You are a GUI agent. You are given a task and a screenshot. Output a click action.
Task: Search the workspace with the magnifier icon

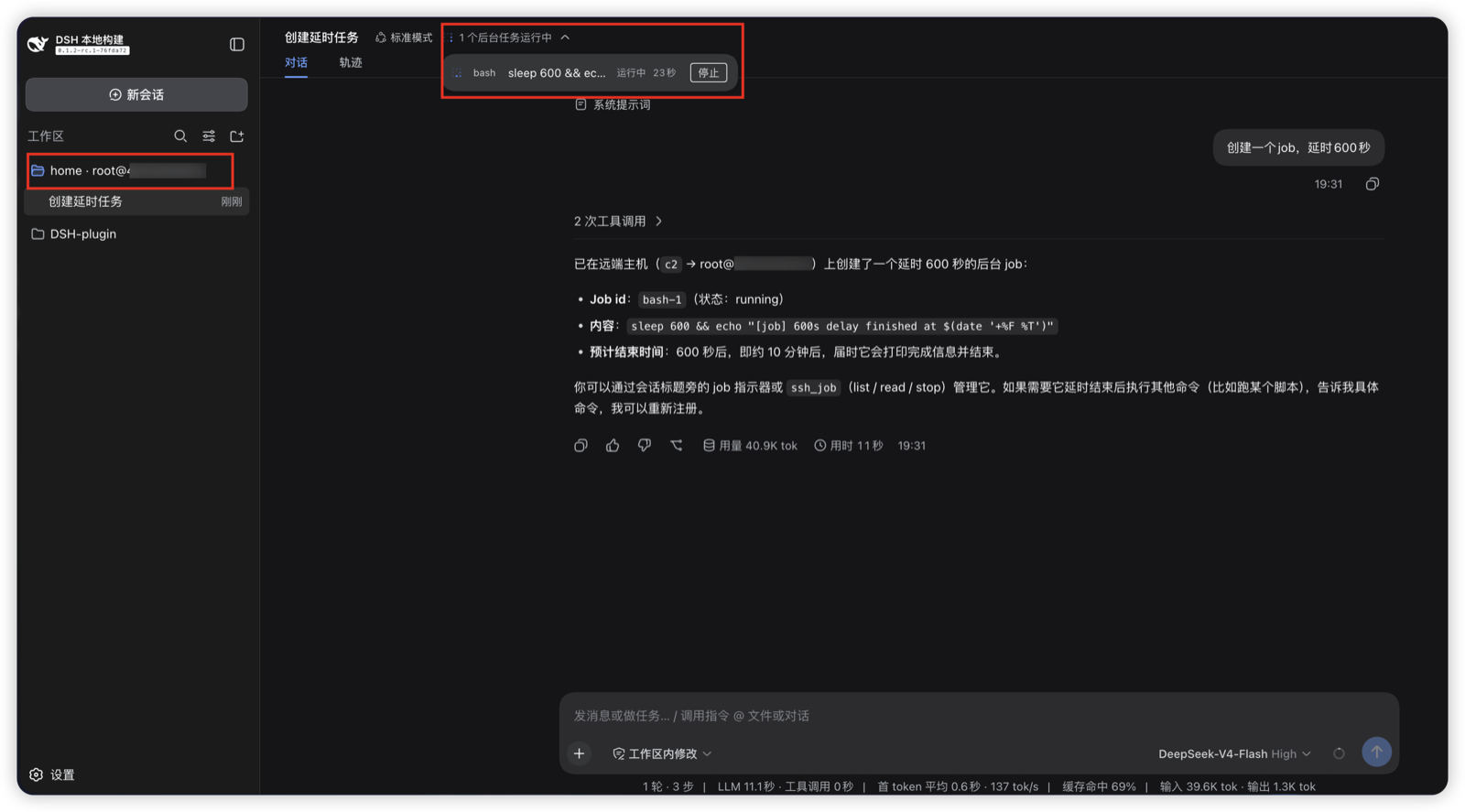coord(180,135)
